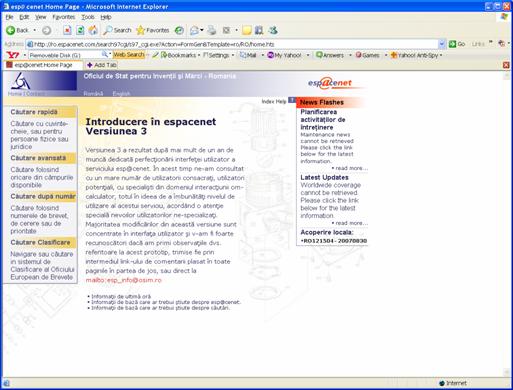Click the Back navigation arrow
The width and height of the screenshot is (513, 390).
pos(11,30)
